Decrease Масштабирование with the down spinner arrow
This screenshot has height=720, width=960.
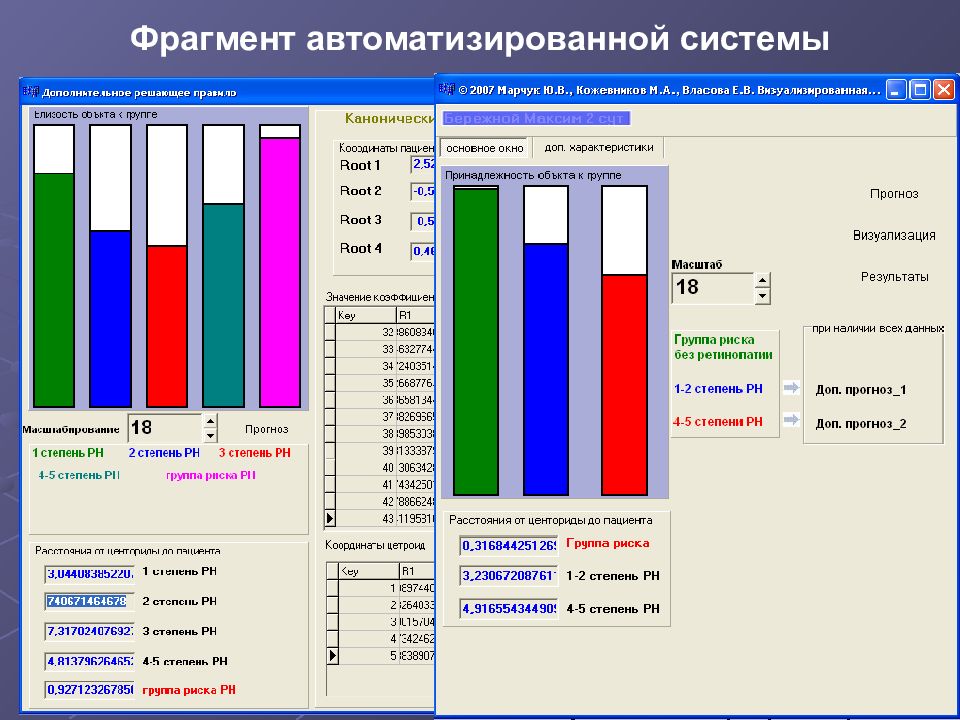coord(210,435)
